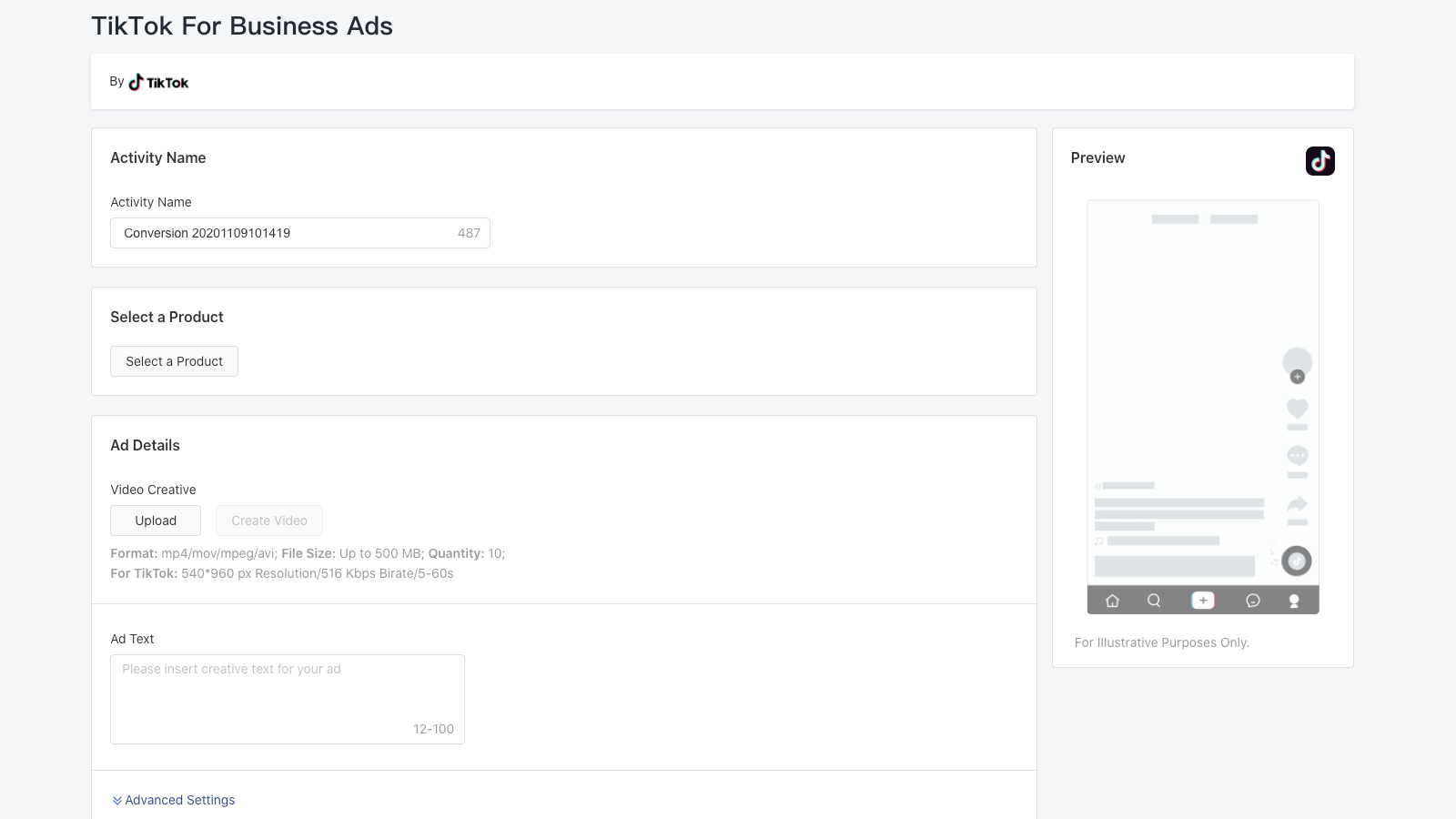Click the 'Format: mp4/mov/mpeg/avi' requirements line
This screenshot has height=819, width=1456.
[308, 553]
